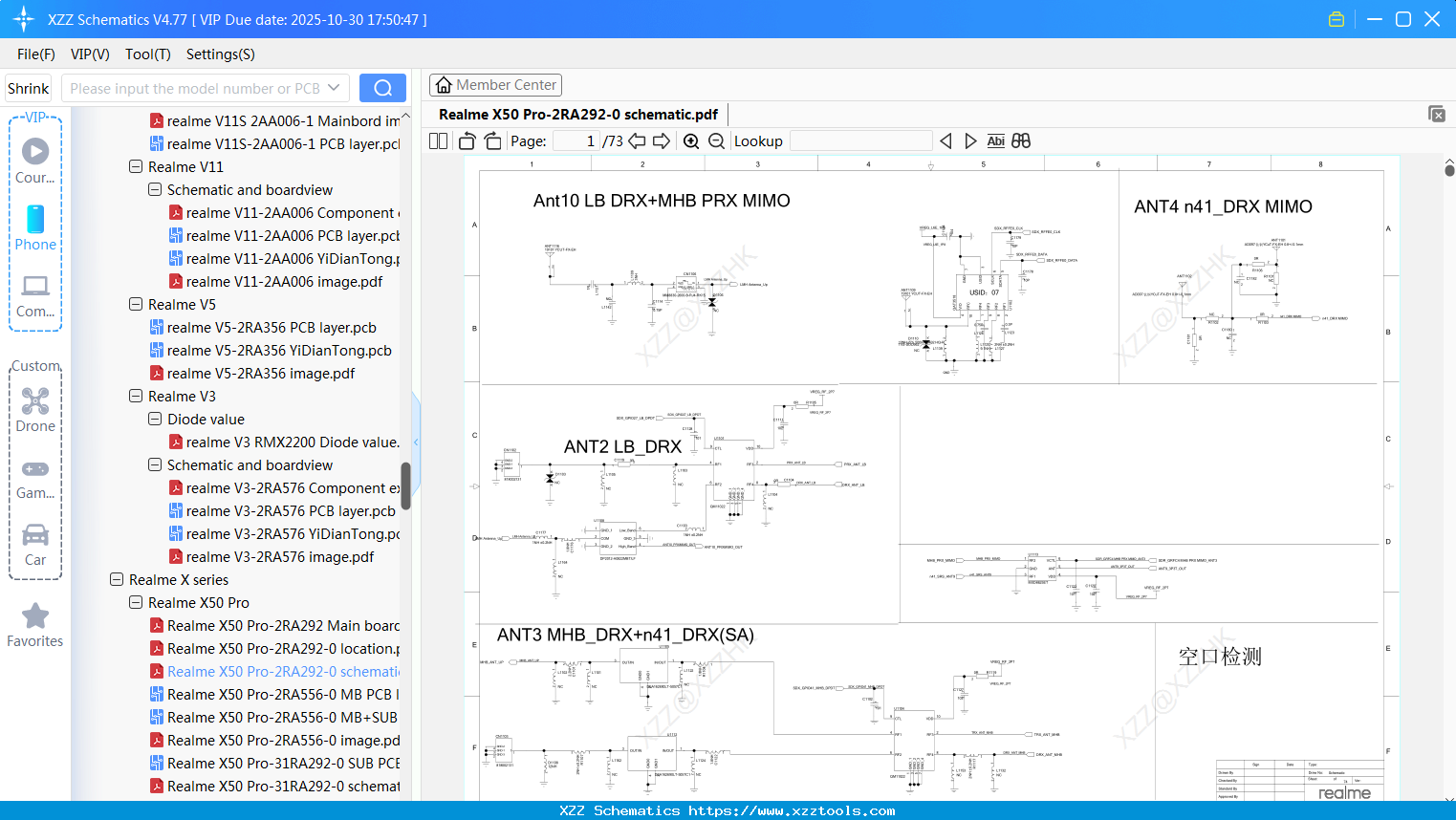Collapse Schematic and boardview under Realme V3

pyautogui.click(x=155, y=464)
